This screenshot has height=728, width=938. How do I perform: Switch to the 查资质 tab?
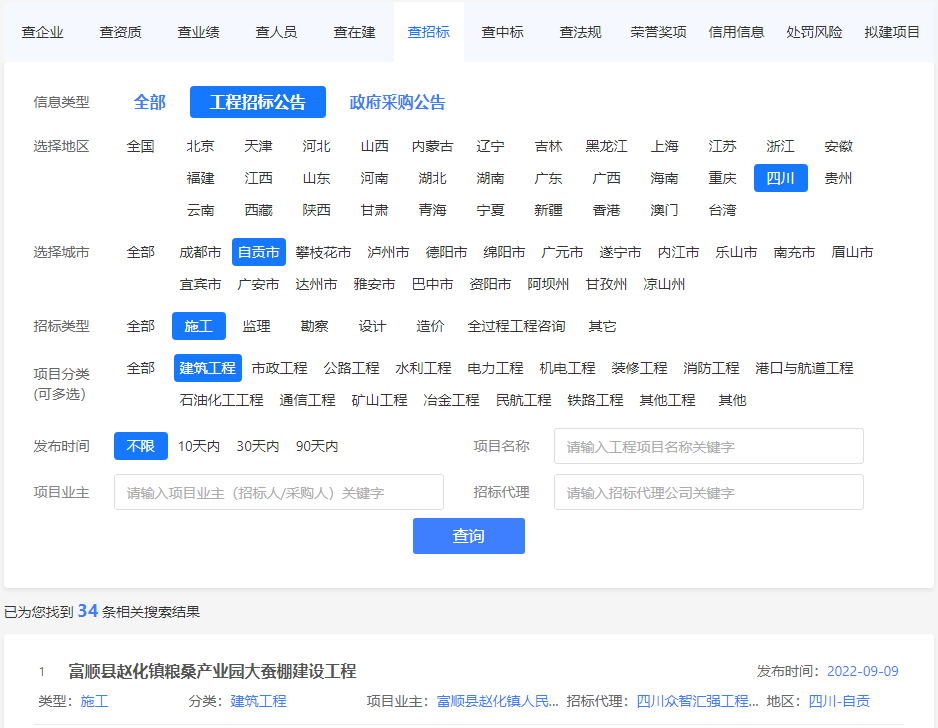pos(120,32)
